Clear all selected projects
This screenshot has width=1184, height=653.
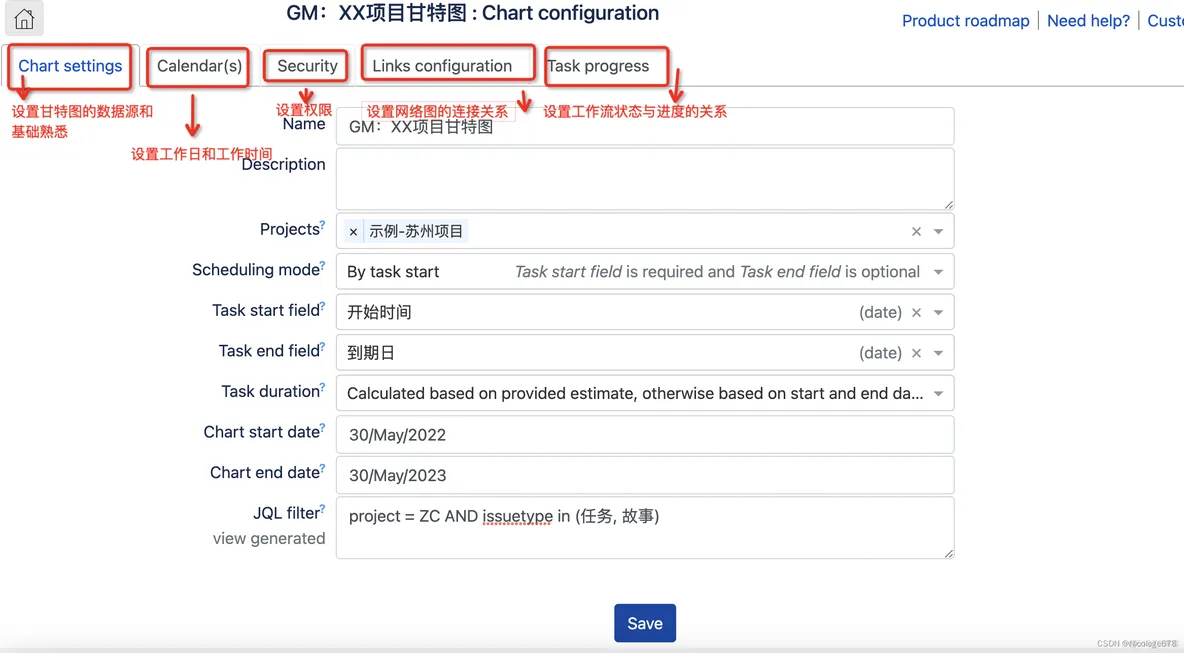[x=916, y=232]
